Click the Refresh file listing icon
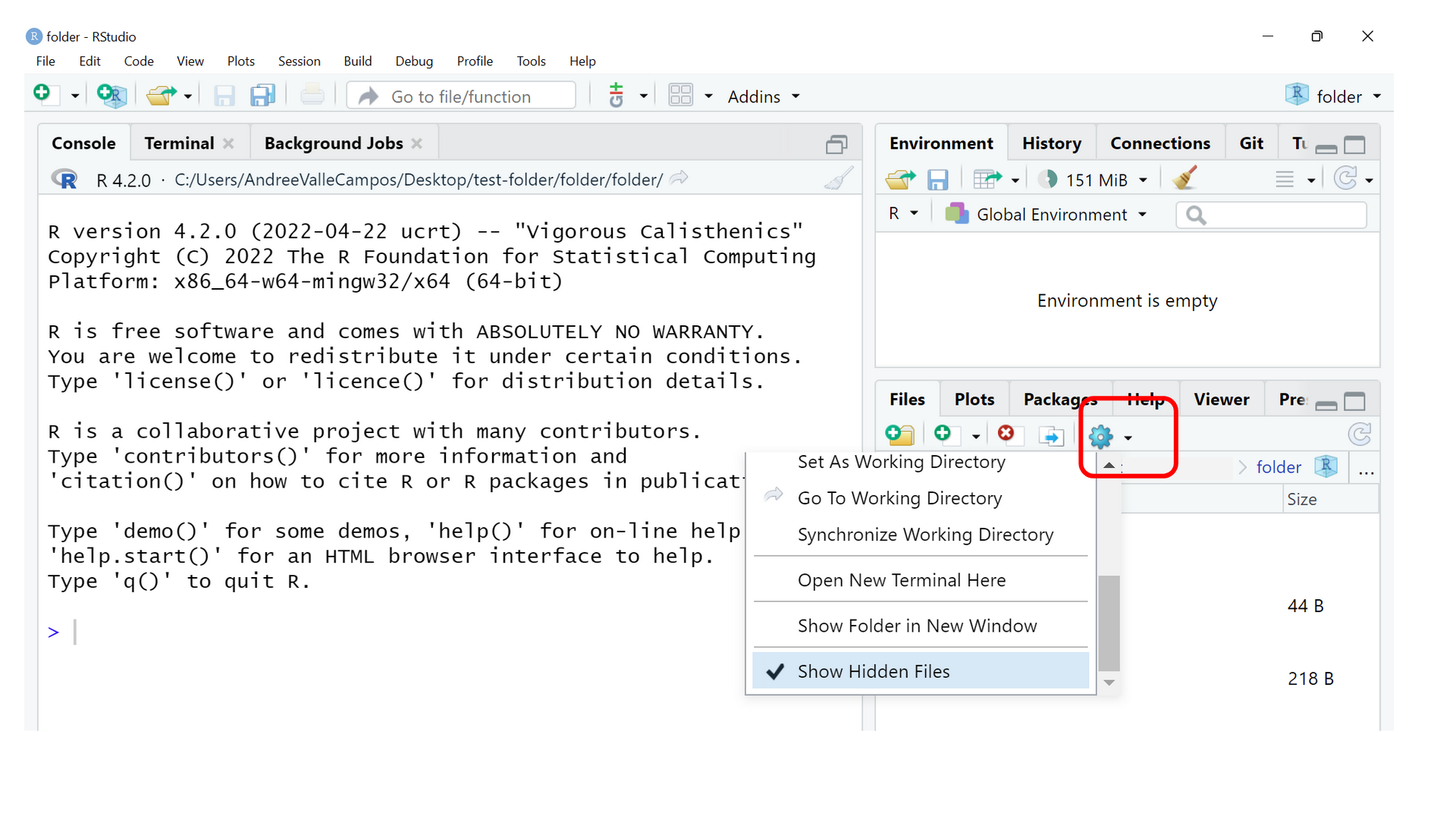The width and height of the screenshot is (1456, 819). point(1360,435)
